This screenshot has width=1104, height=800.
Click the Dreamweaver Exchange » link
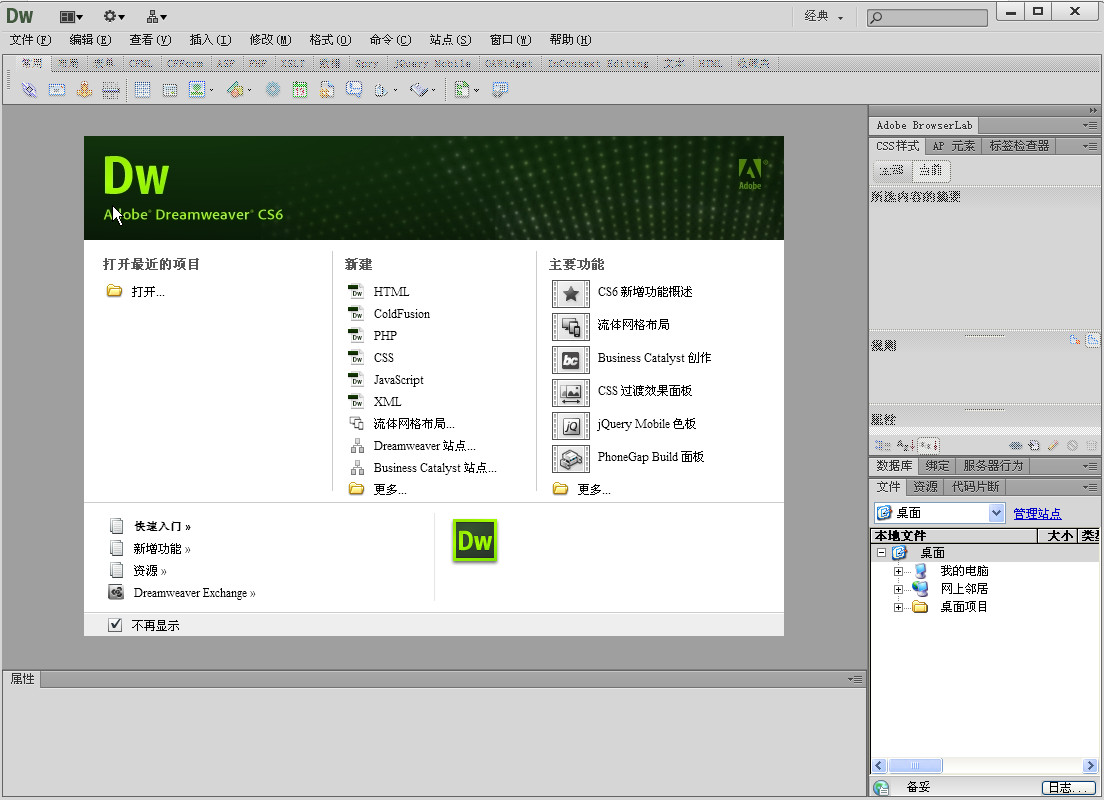tap(194, 593)
